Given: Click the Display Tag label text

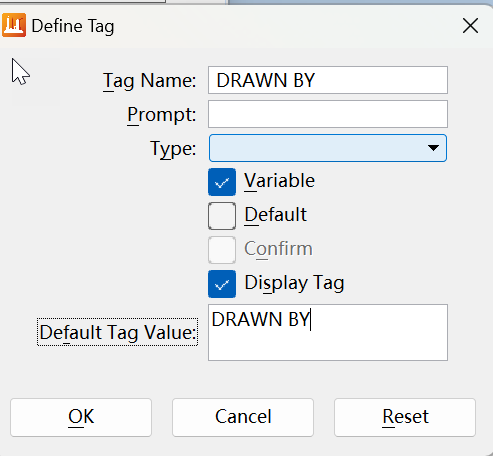Looking at the screenshot, I should click(294, 283).
